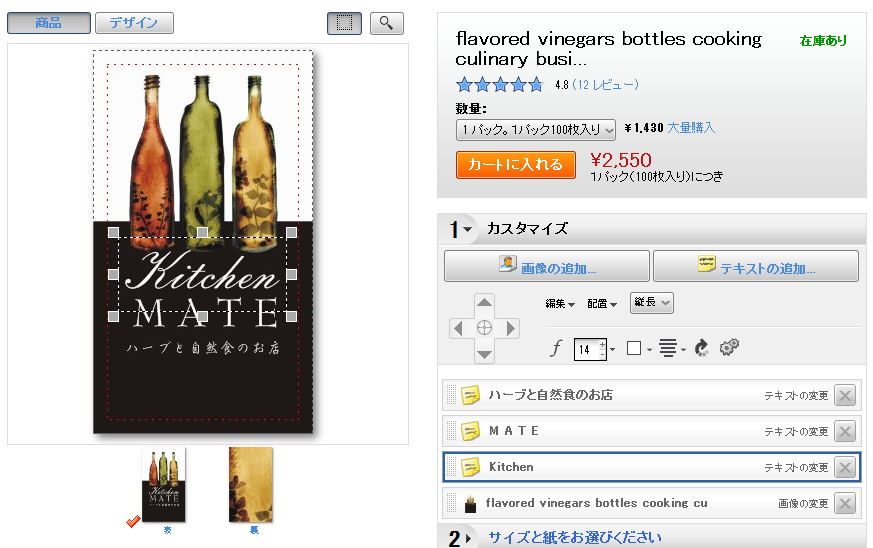Screen dimensions: 873x548
Task: Toggle the safe-area guides icon
Action: coord(344,23)
